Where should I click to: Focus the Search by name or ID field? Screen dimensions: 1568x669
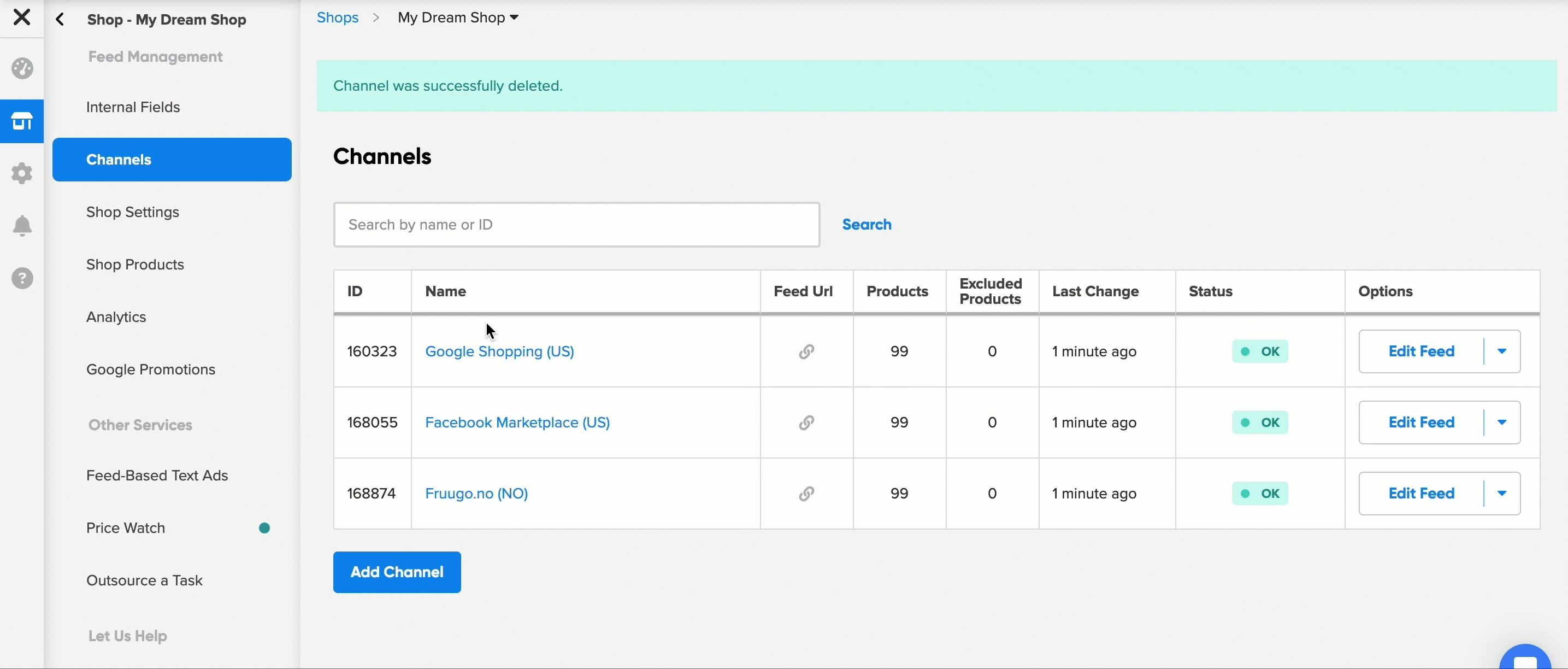(576, 225)
